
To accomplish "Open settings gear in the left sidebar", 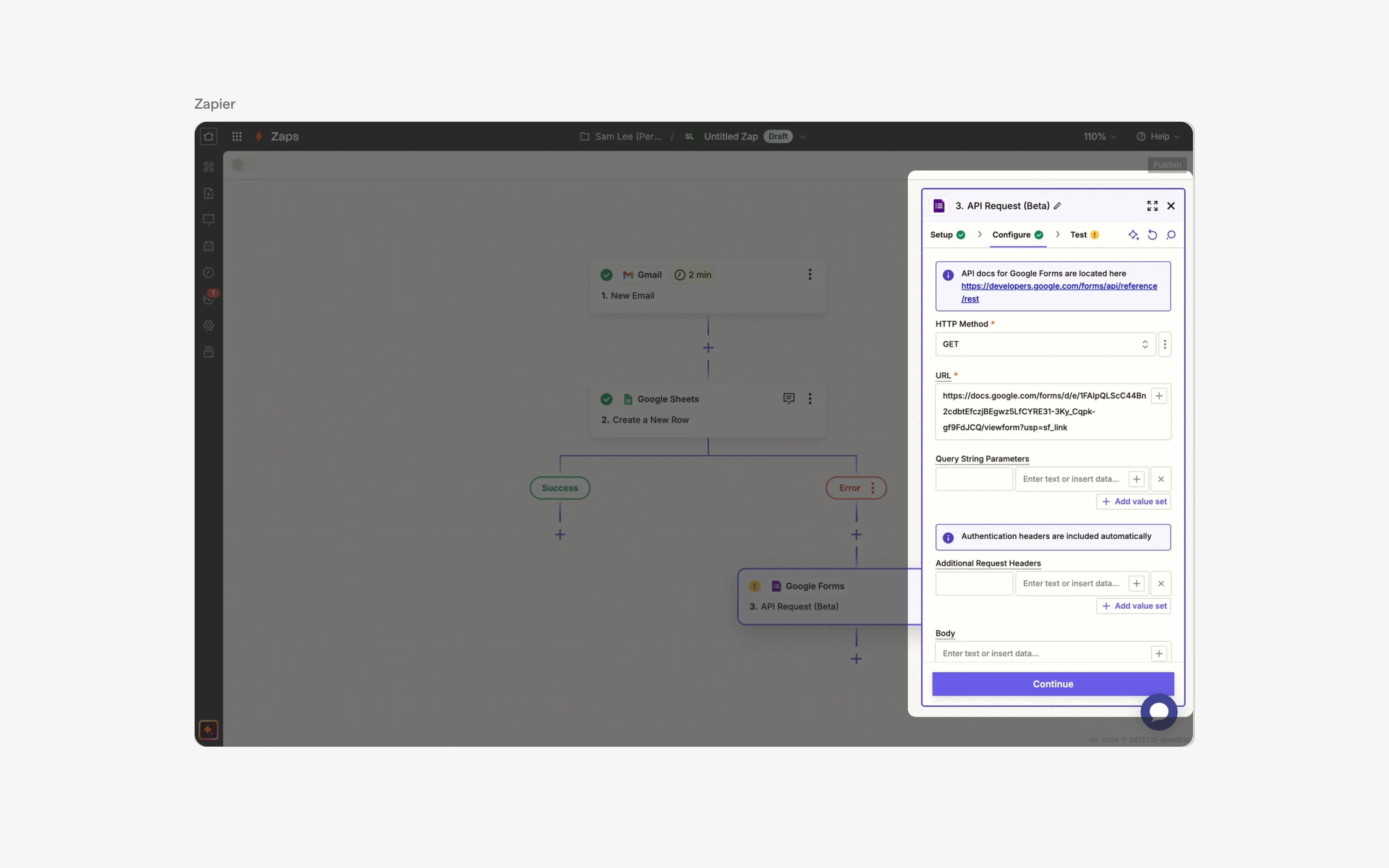I will [x=208, y=325].
